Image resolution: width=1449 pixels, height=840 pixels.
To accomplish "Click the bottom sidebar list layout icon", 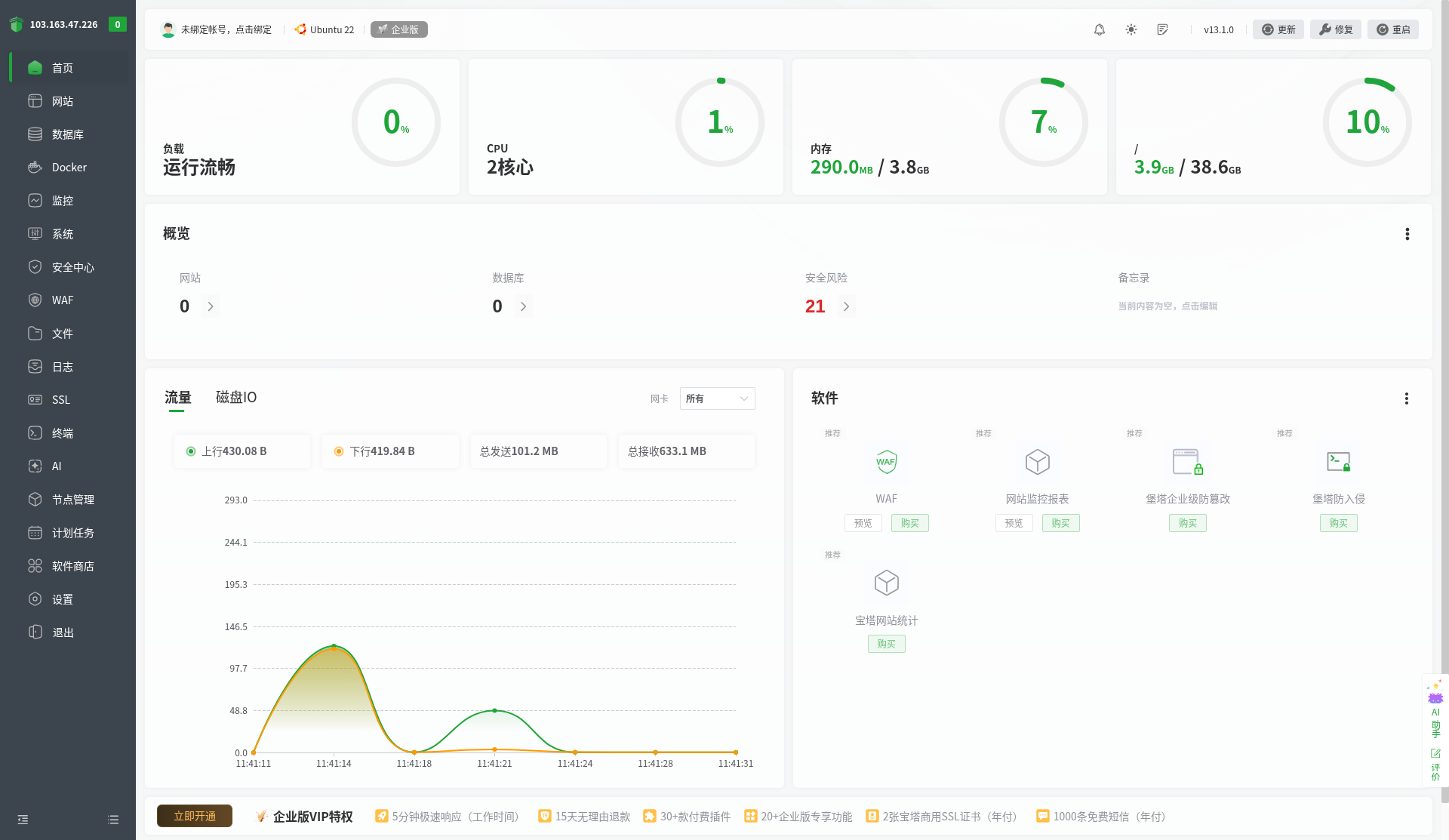I will coord(113,820).
